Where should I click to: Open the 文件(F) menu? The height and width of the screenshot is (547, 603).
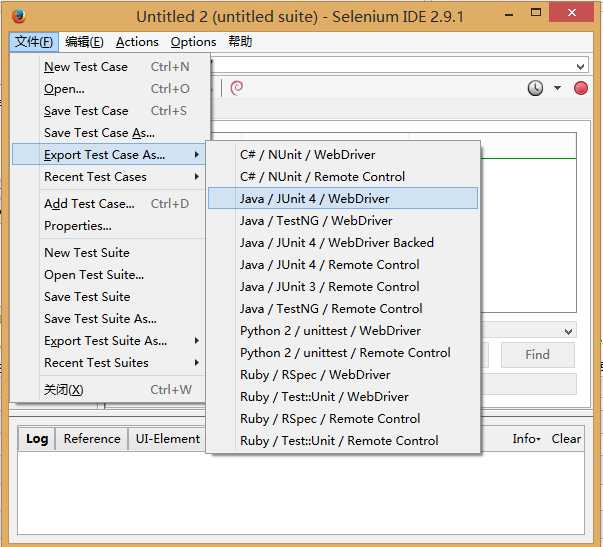click(34, 42)
